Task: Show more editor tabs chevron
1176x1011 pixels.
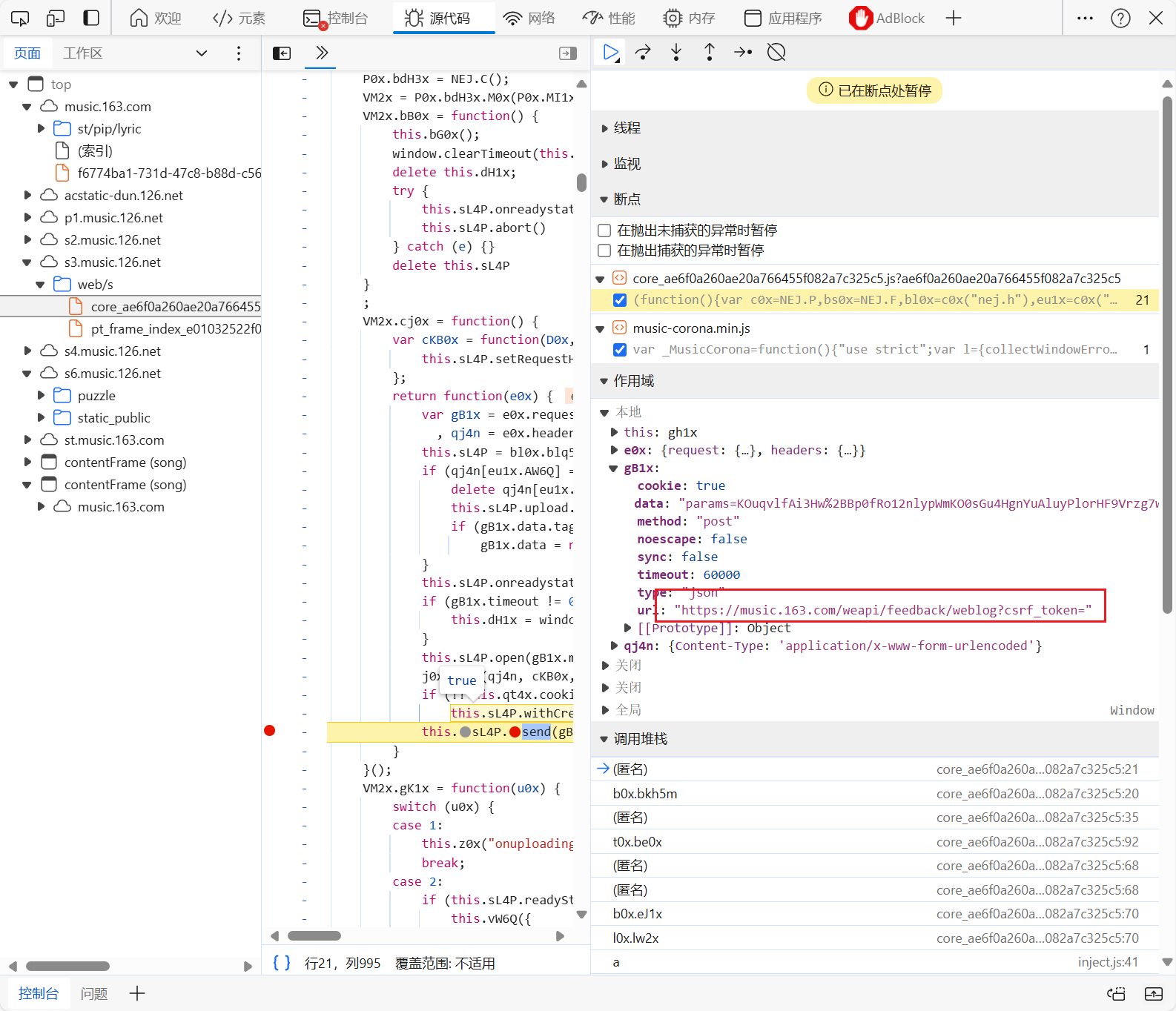Action: [321, 53]
